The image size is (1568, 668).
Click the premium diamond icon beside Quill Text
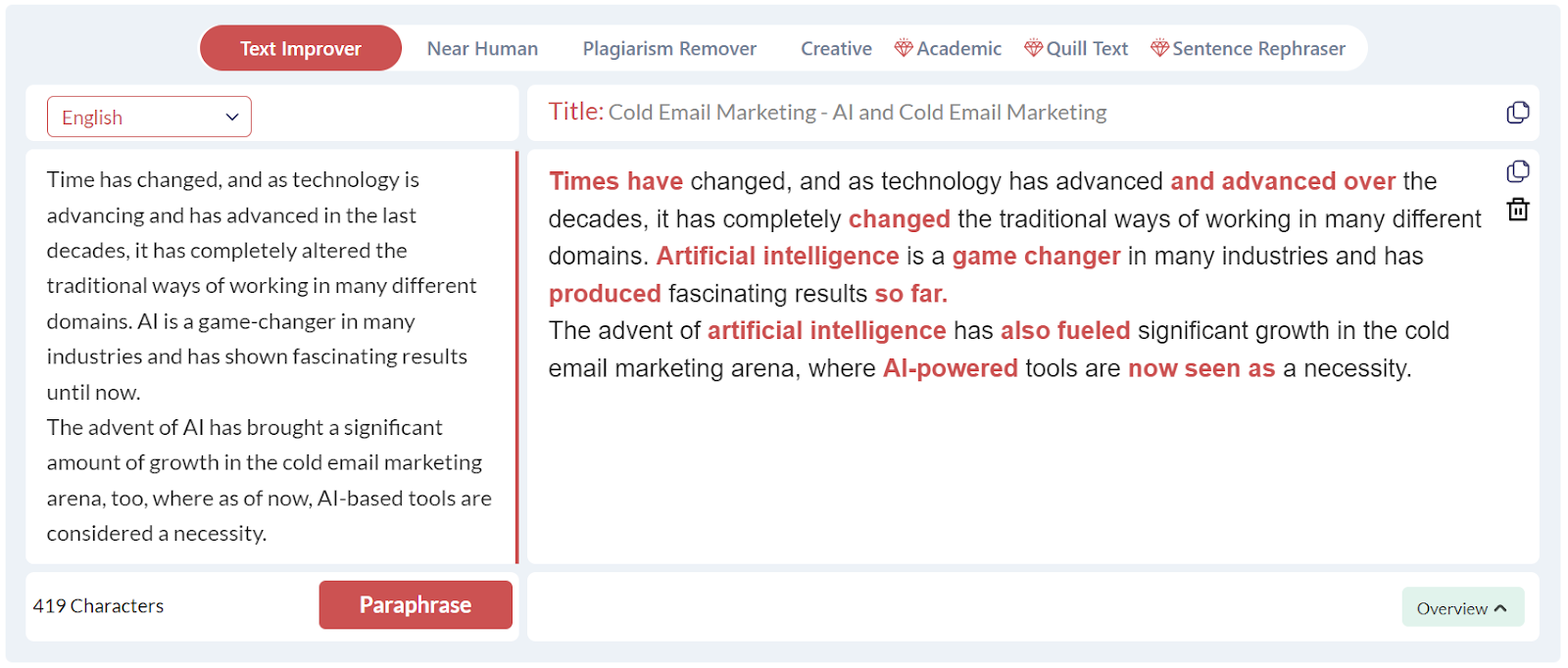(x=1033, y=48)
